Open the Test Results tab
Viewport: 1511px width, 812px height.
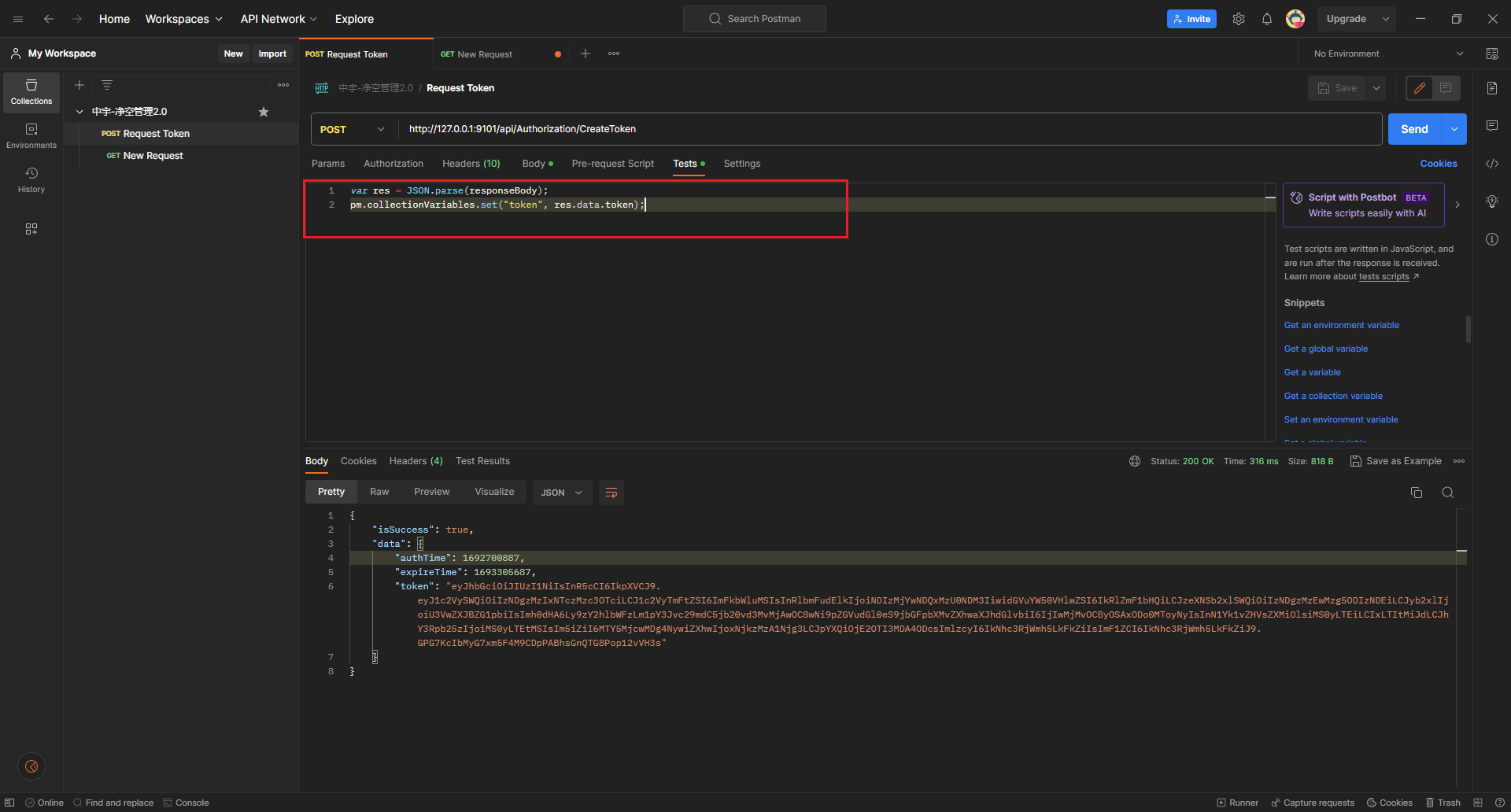pos(482,461)
